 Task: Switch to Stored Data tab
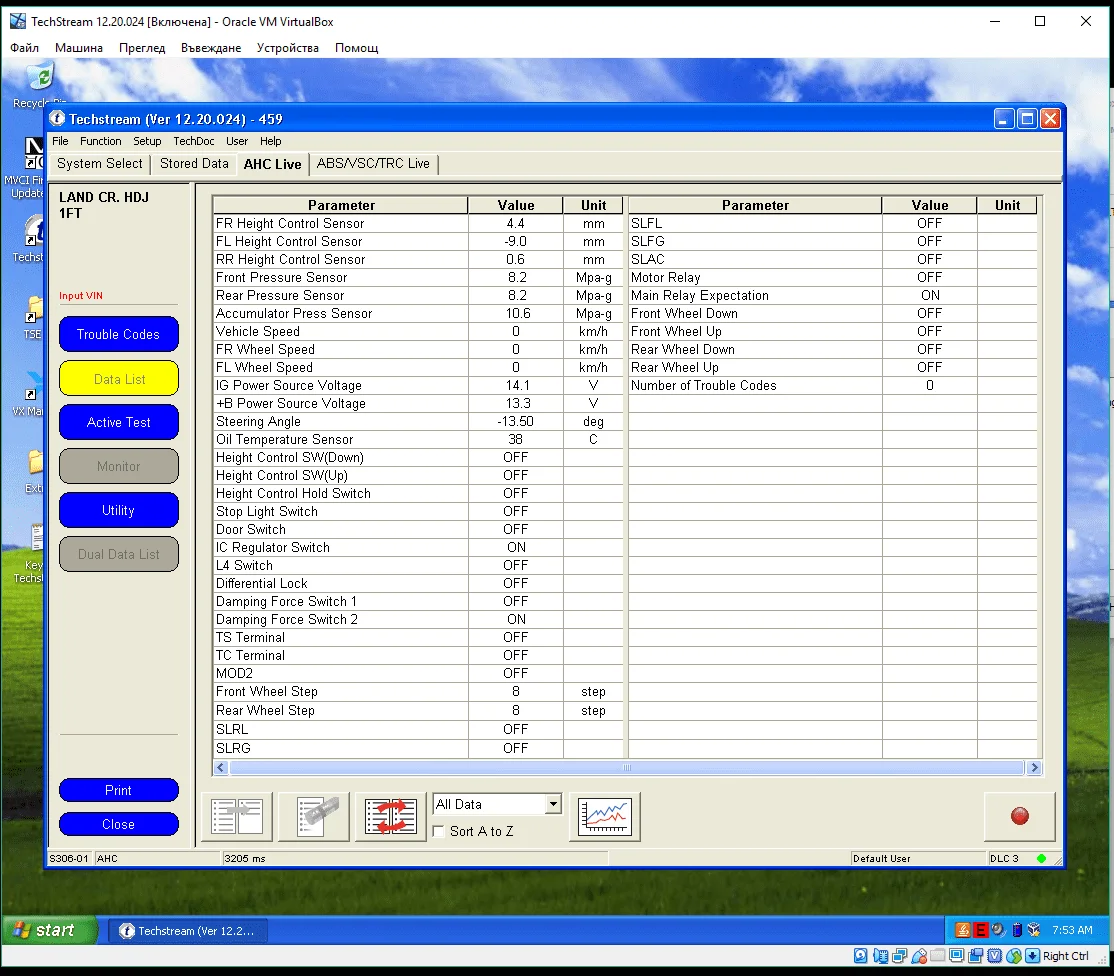tap(194, 163)
